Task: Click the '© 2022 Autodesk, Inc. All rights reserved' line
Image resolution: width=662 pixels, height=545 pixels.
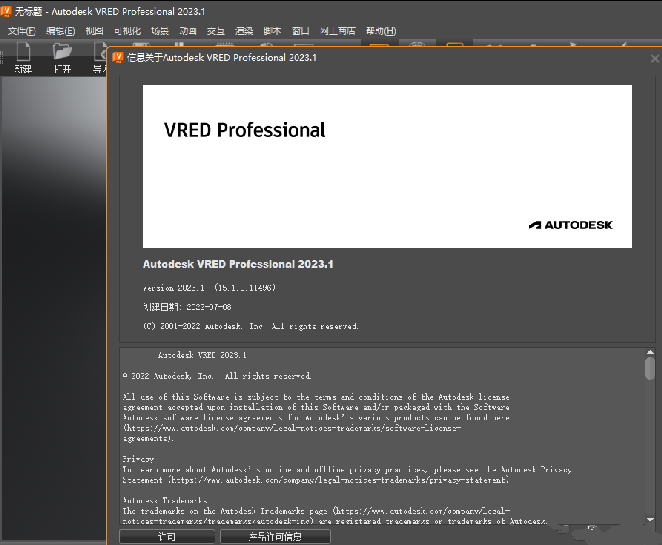Action: point(217,376)
